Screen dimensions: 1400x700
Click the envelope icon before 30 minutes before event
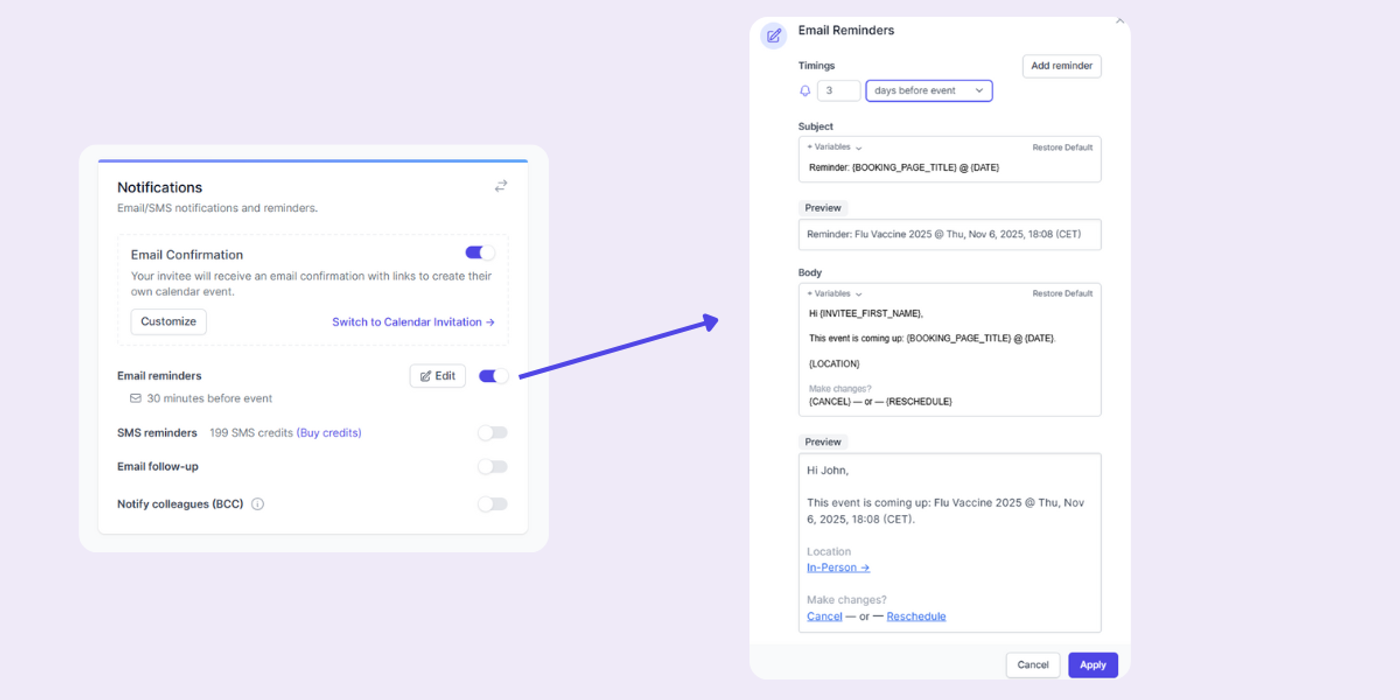[x=134, y=397]
